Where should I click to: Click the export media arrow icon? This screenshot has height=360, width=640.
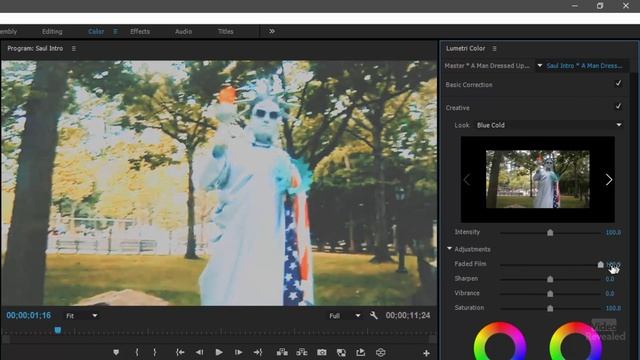click(x=360, y=352)
